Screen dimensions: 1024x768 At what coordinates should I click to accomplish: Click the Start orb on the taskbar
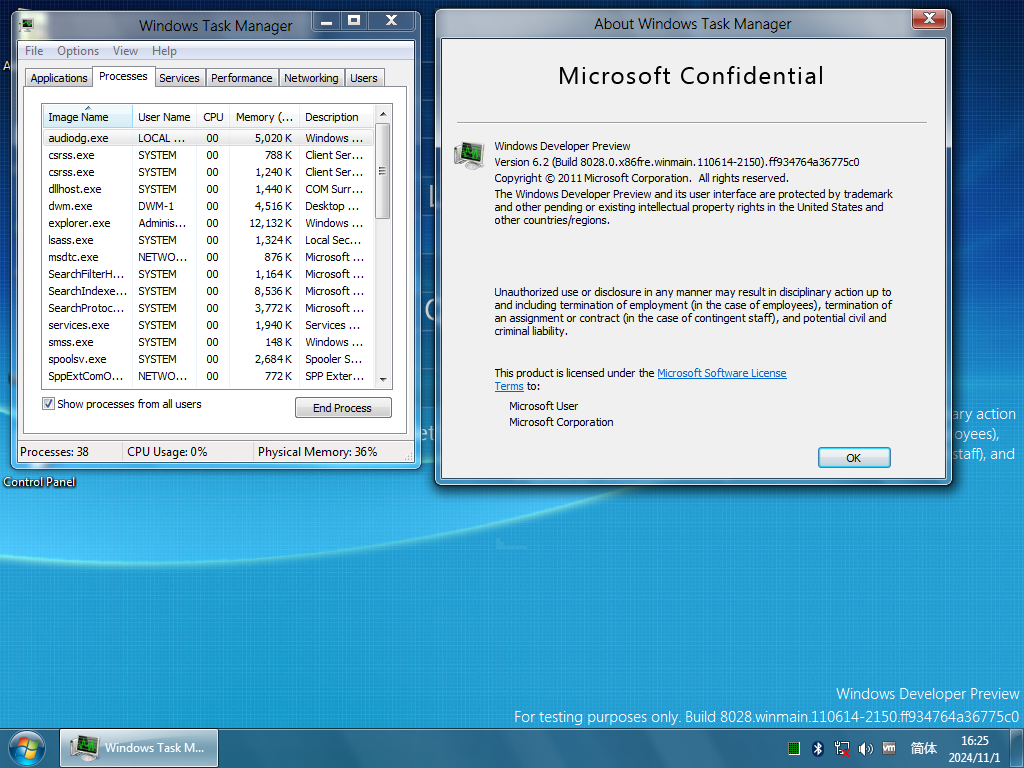point(27,748)
